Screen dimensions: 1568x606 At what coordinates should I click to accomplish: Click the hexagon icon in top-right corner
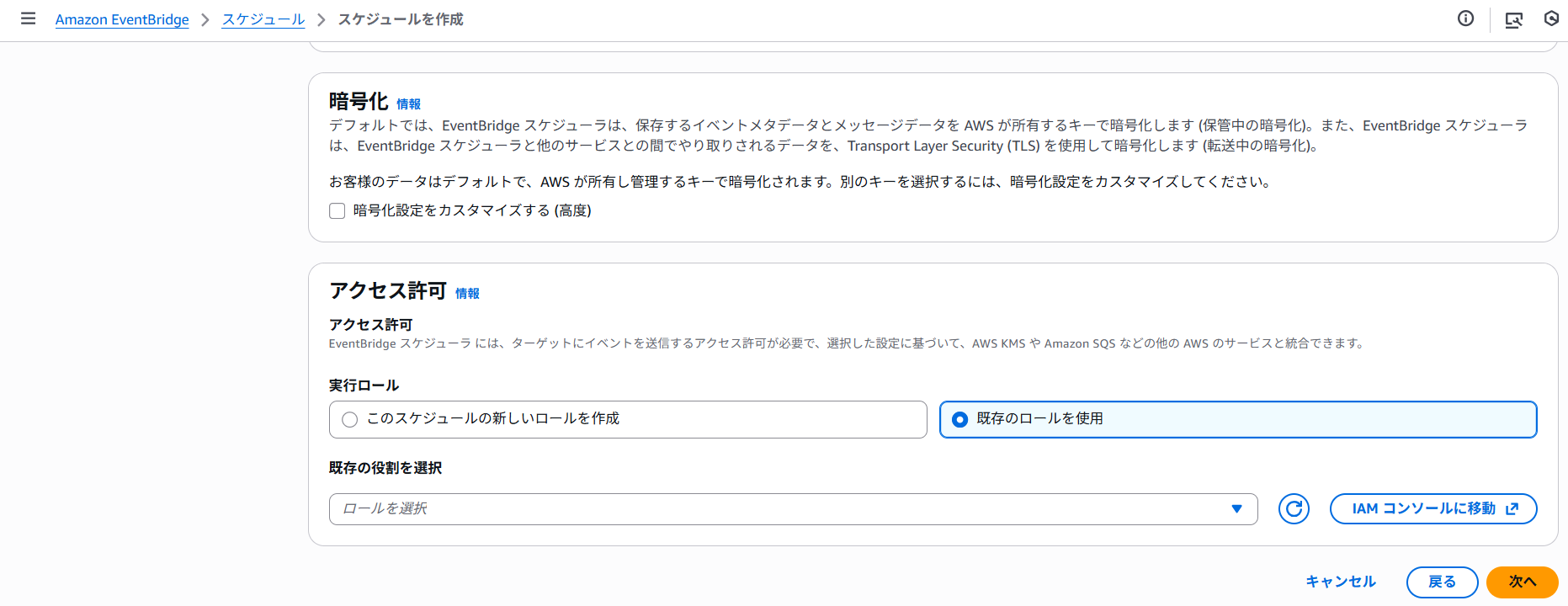1551,19
